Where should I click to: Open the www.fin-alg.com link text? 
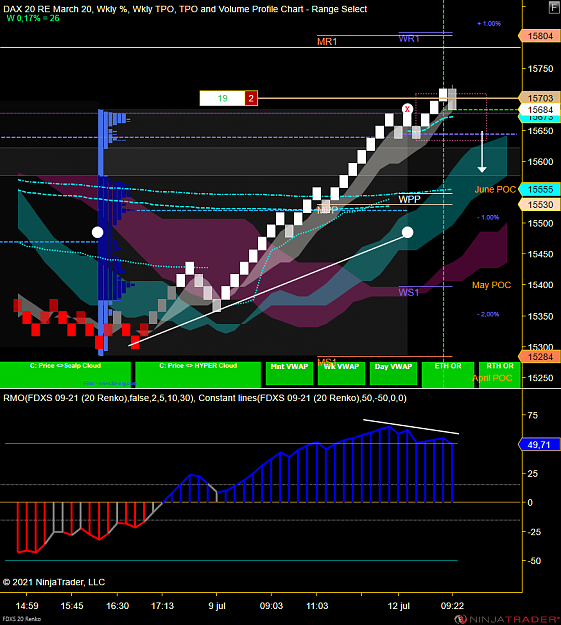tap(110, 383)
